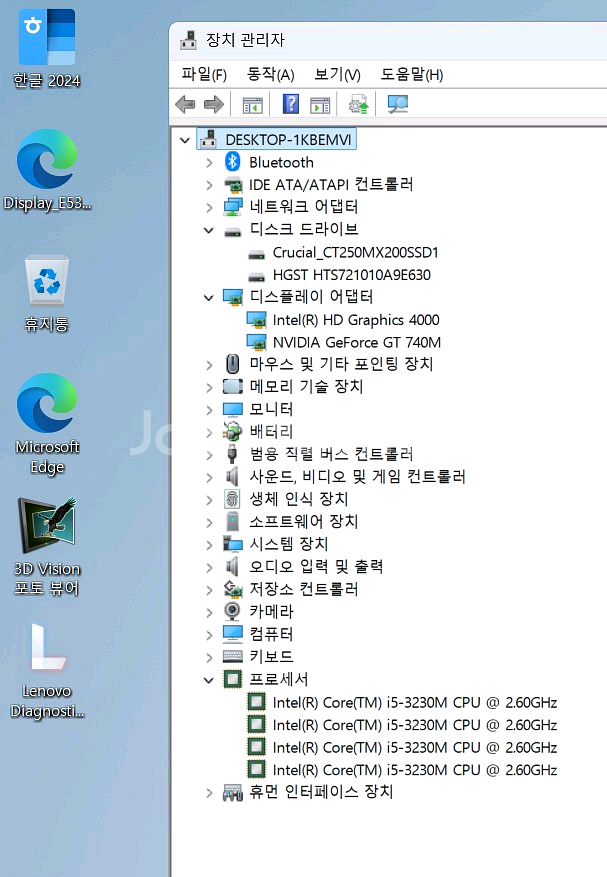Expand the 모니터 category
This screenshot has width=607, height=877.
pos(209,410)
